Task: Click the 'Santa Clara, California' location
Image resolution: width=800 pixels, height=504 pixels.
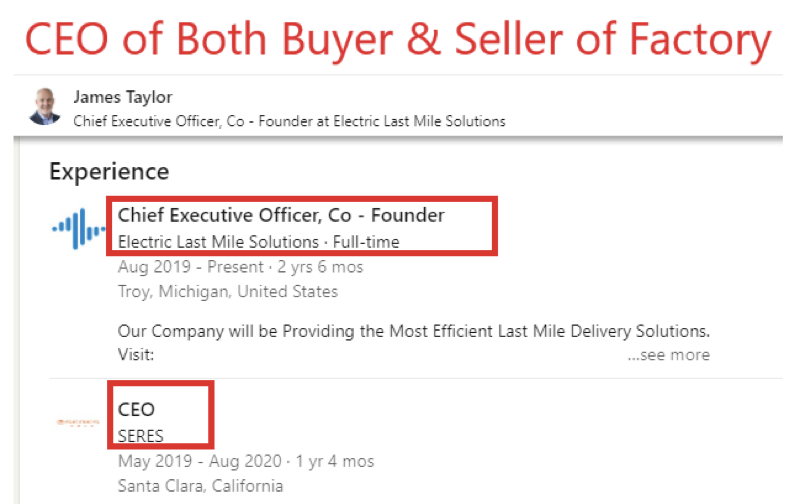Action: (201, 486)
